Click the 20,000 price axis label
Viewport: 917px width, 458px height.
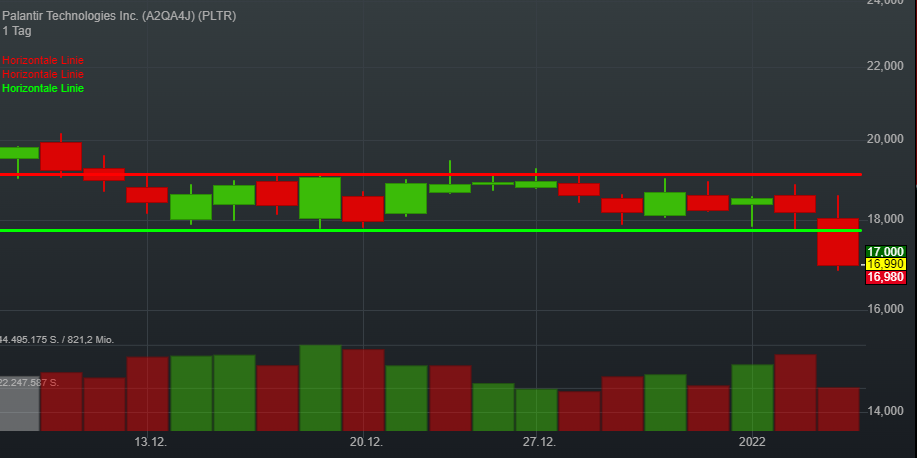pos(884,139)
